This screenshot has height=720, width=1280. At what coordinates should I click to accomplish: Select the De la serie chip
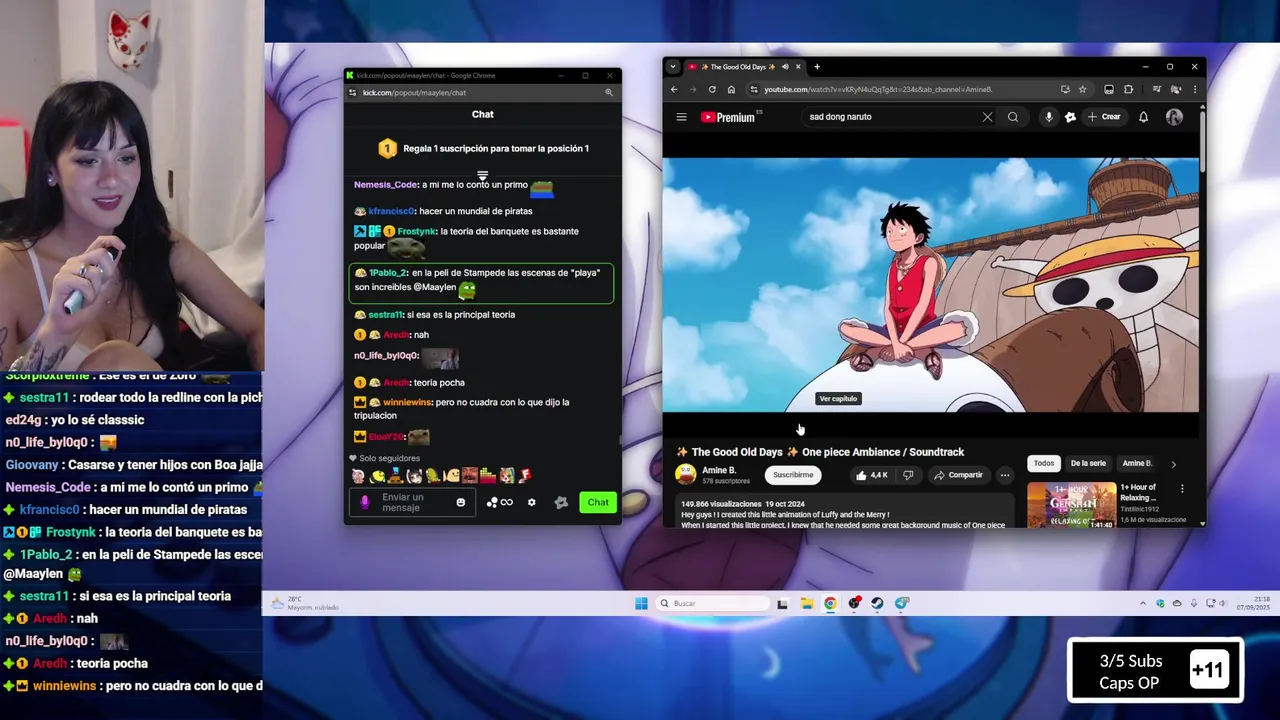point(1088,463)
